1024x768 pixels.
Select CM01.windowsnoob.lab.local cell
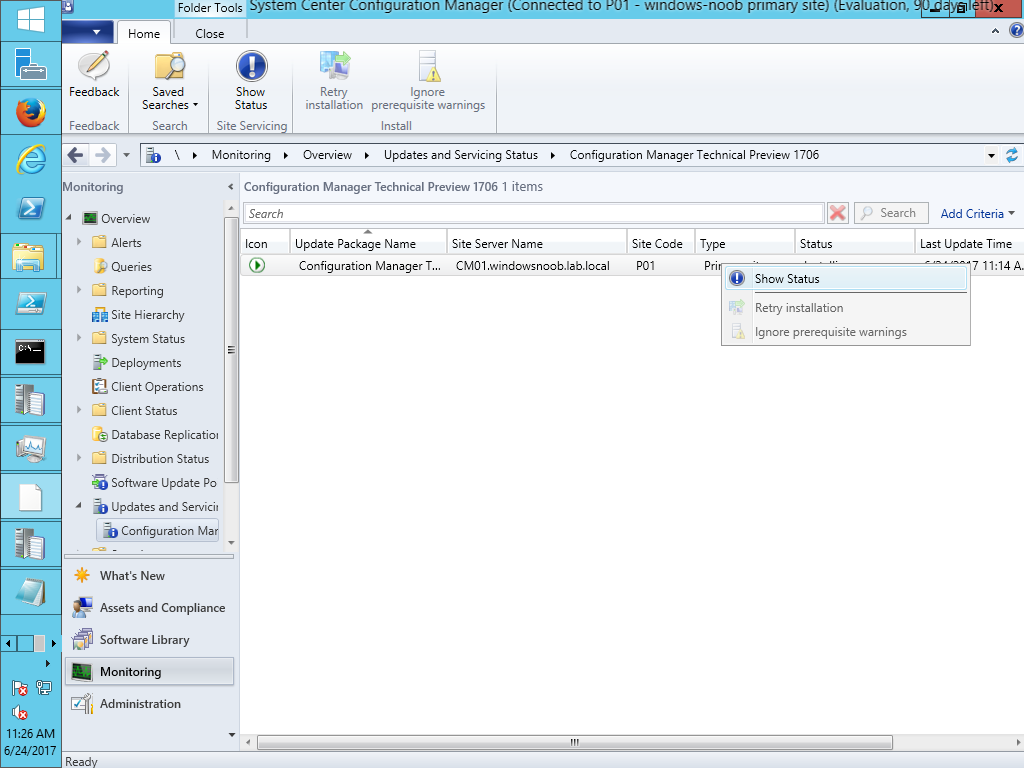click(x=532, y=266)
